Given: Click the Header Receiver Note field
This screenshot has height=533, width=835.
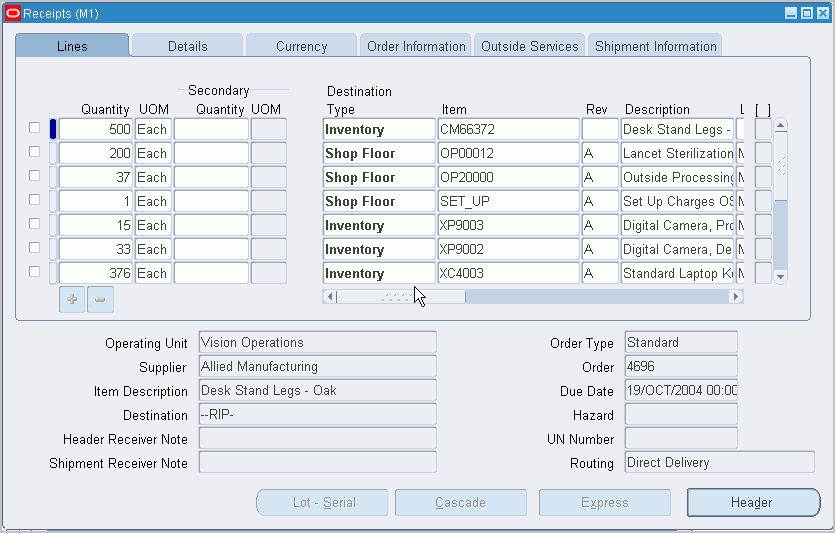Looking at the screenshot, I should click(317, 438).
